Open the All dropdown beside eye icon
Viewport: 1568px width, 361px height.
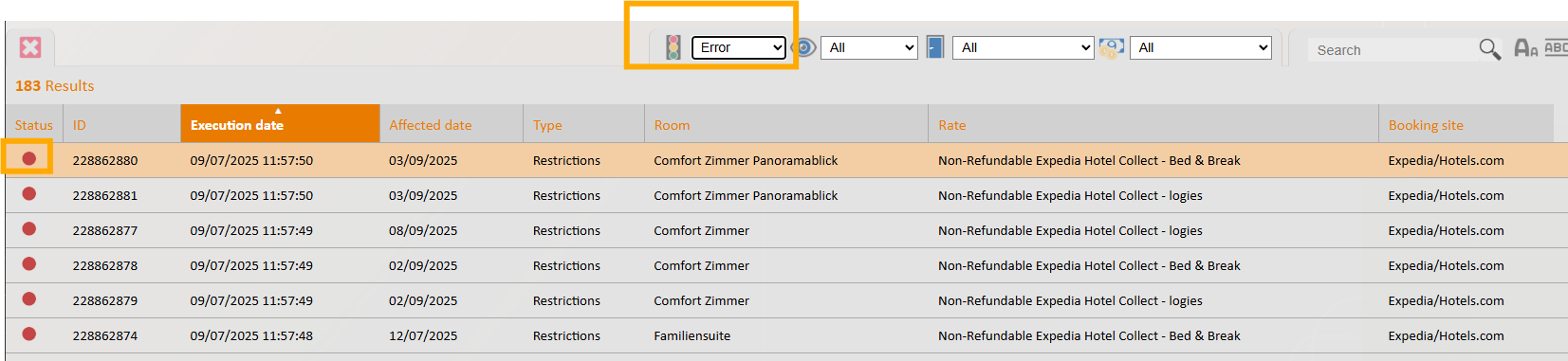point(869,47)
